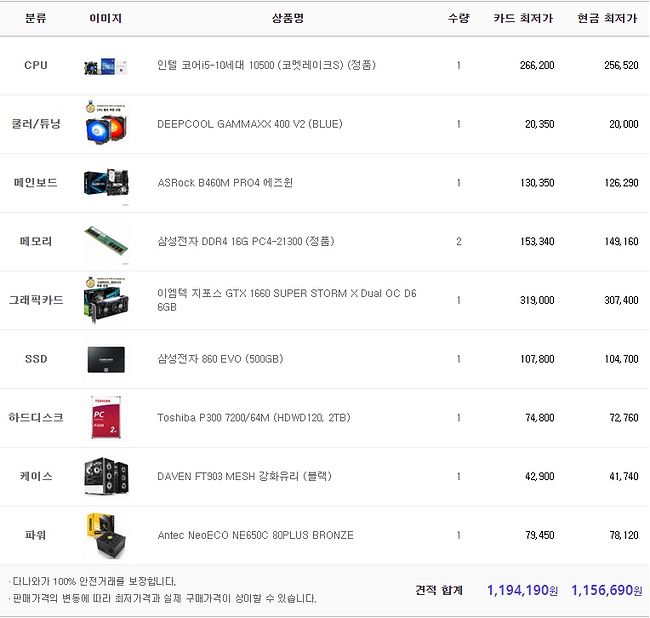Select the 현금 최저가 column header

[x=607, y=18]
